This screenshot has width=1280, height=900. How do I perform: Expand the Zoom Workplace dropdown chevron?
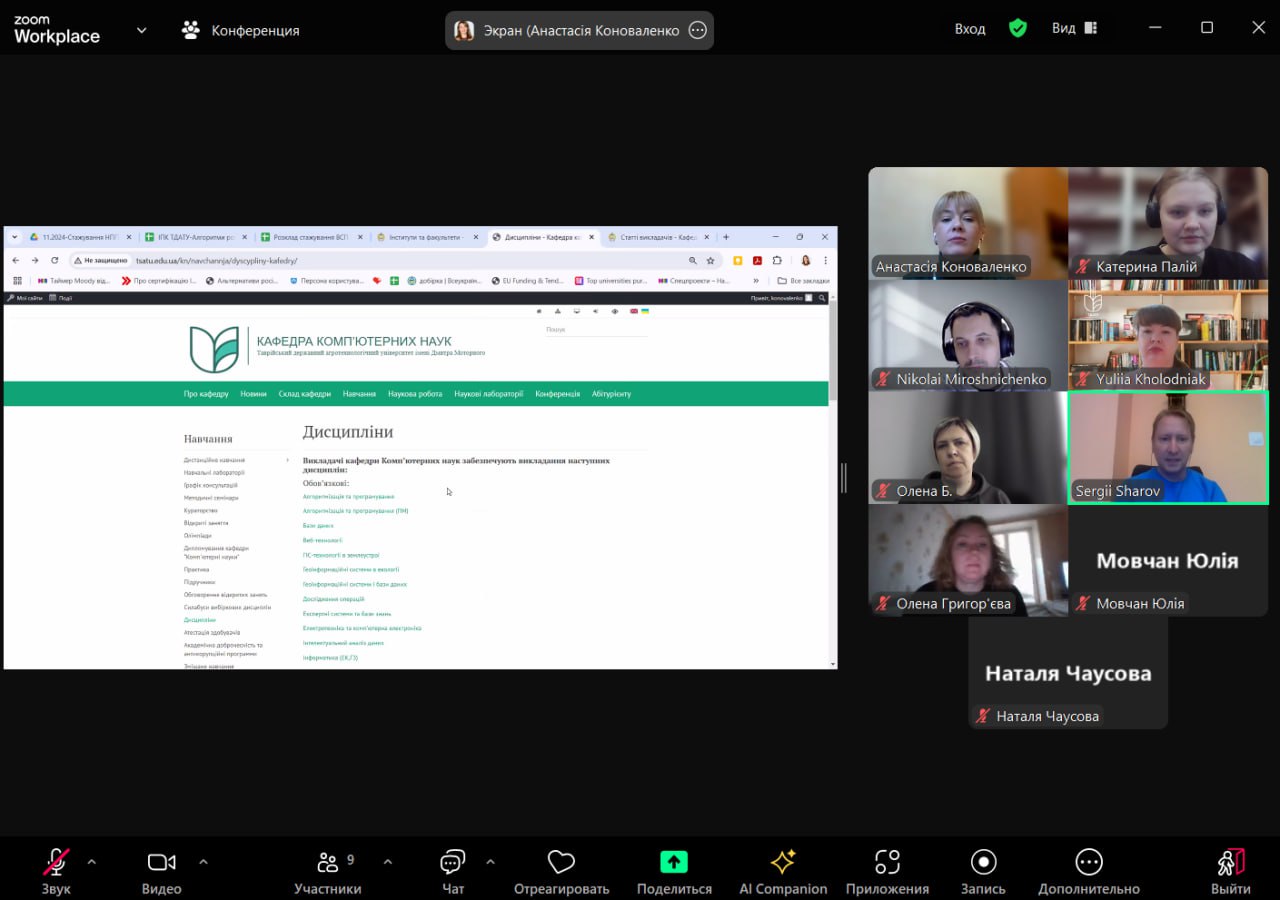[141, 30]
